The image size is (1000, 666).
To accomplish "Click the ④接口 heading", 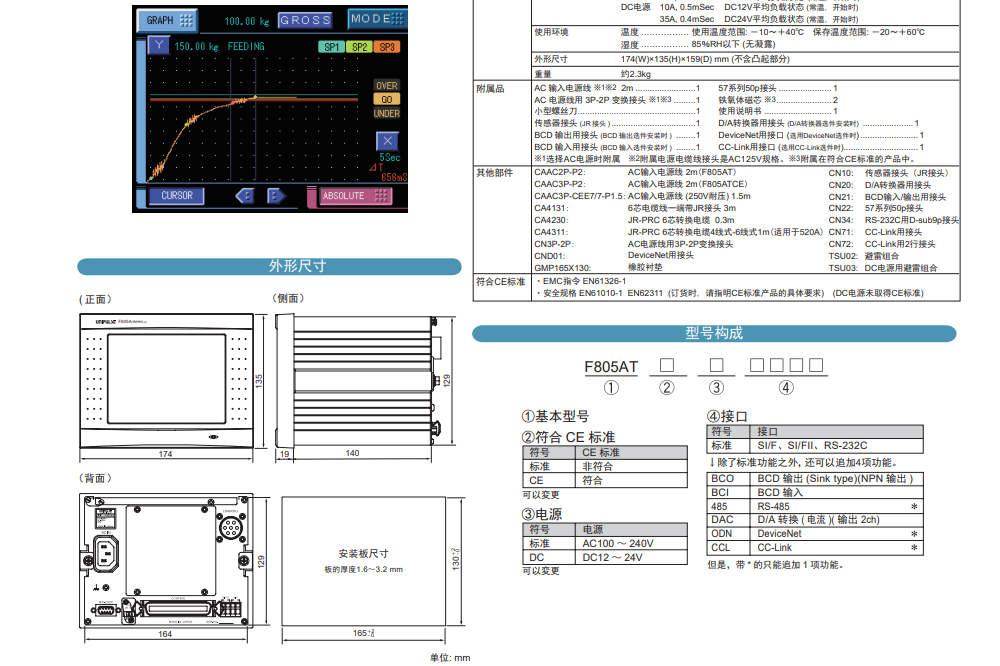I will click(727, 417).
